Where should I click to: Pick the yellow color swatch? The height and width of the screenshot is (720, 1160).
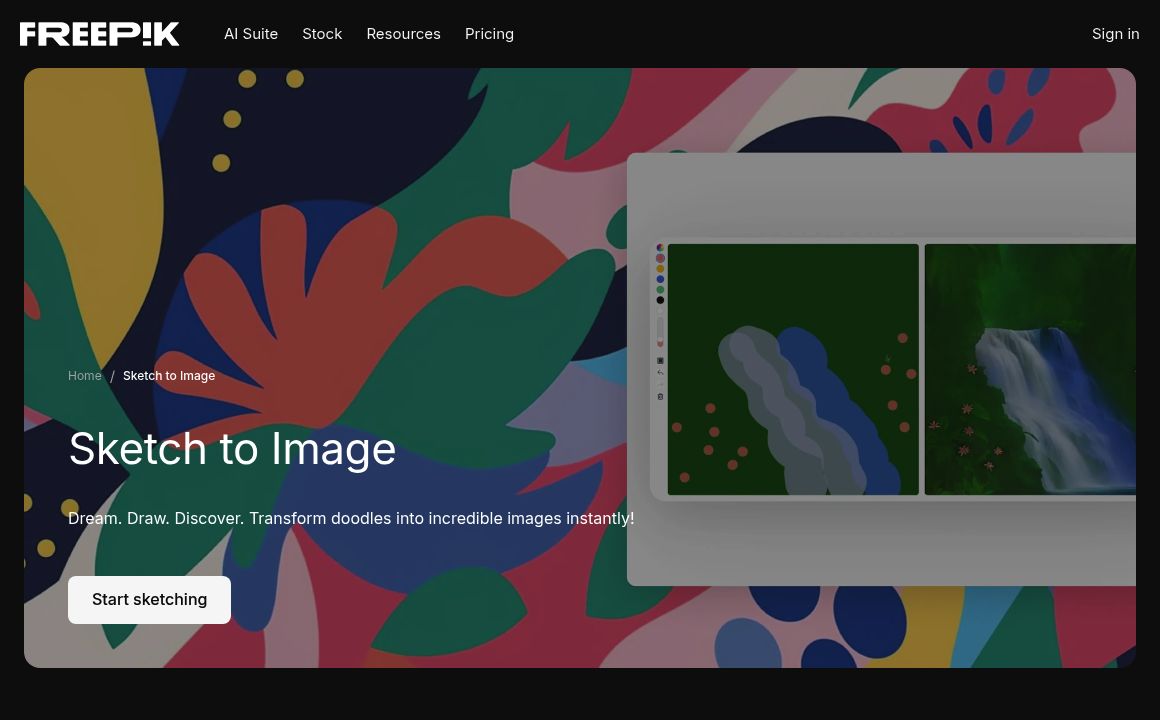point(660,269)
